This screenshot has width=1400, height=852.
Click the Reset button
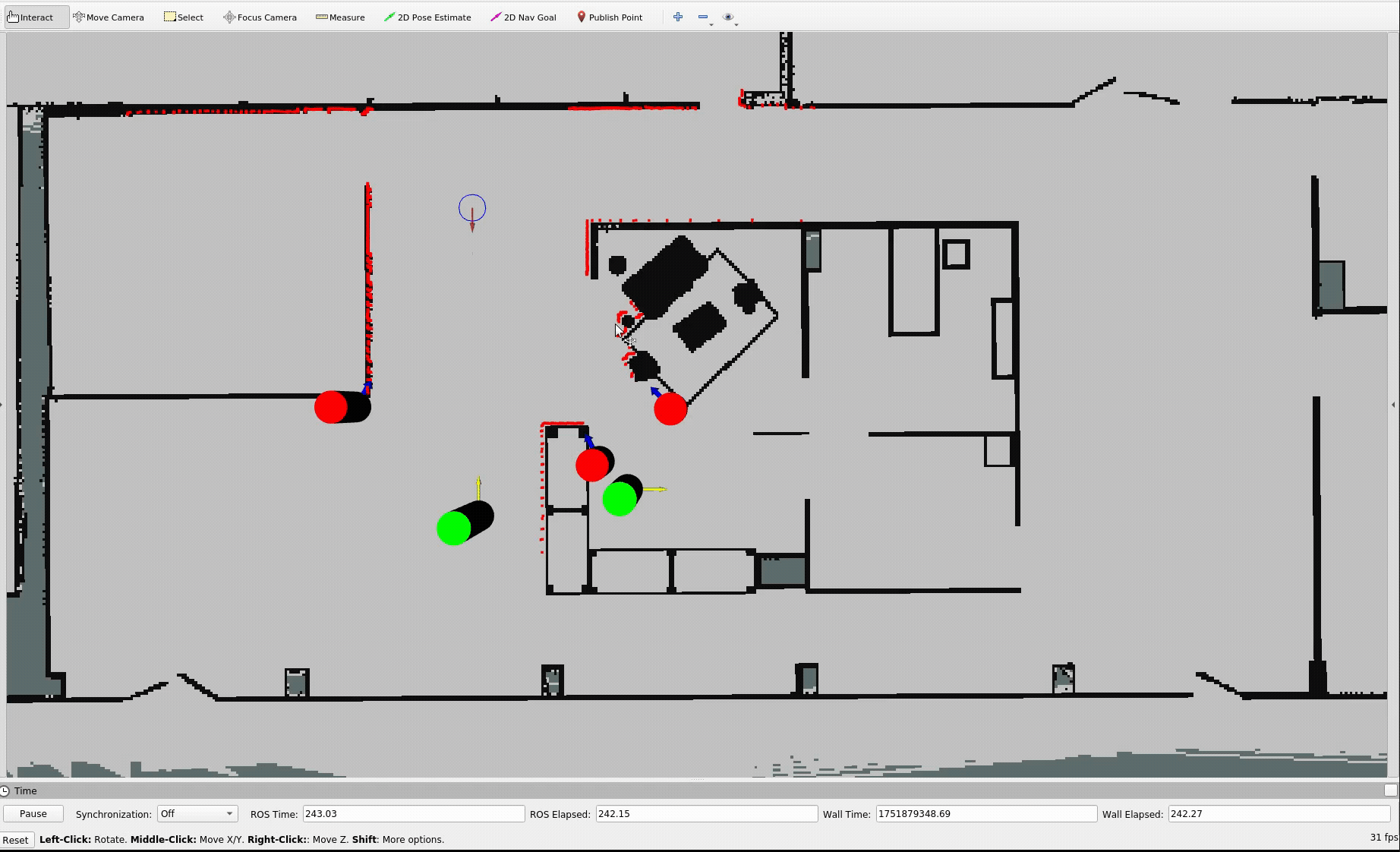16,840
